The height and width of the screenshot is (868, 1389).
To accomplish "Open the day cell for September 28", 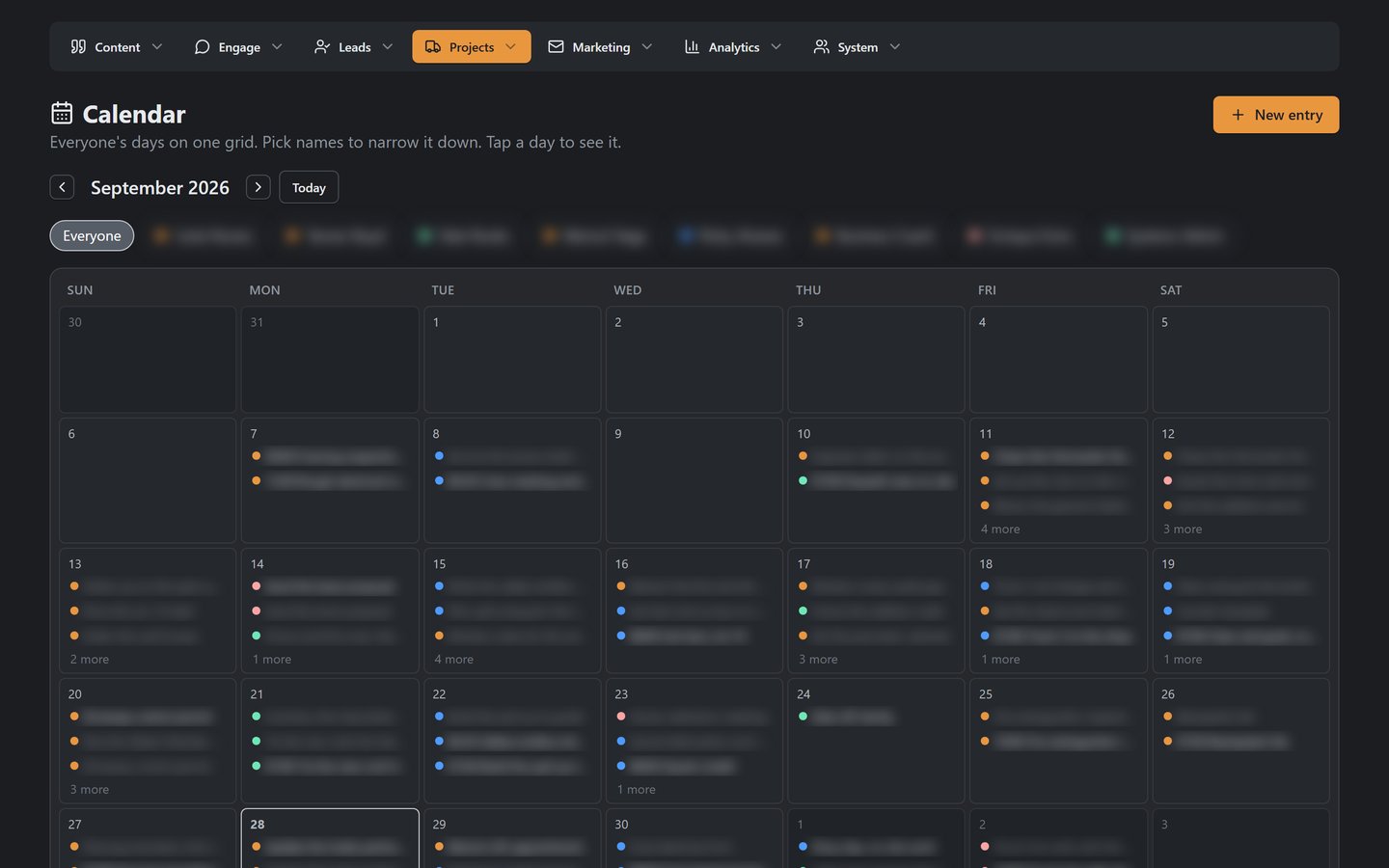I will click(330, 838).
